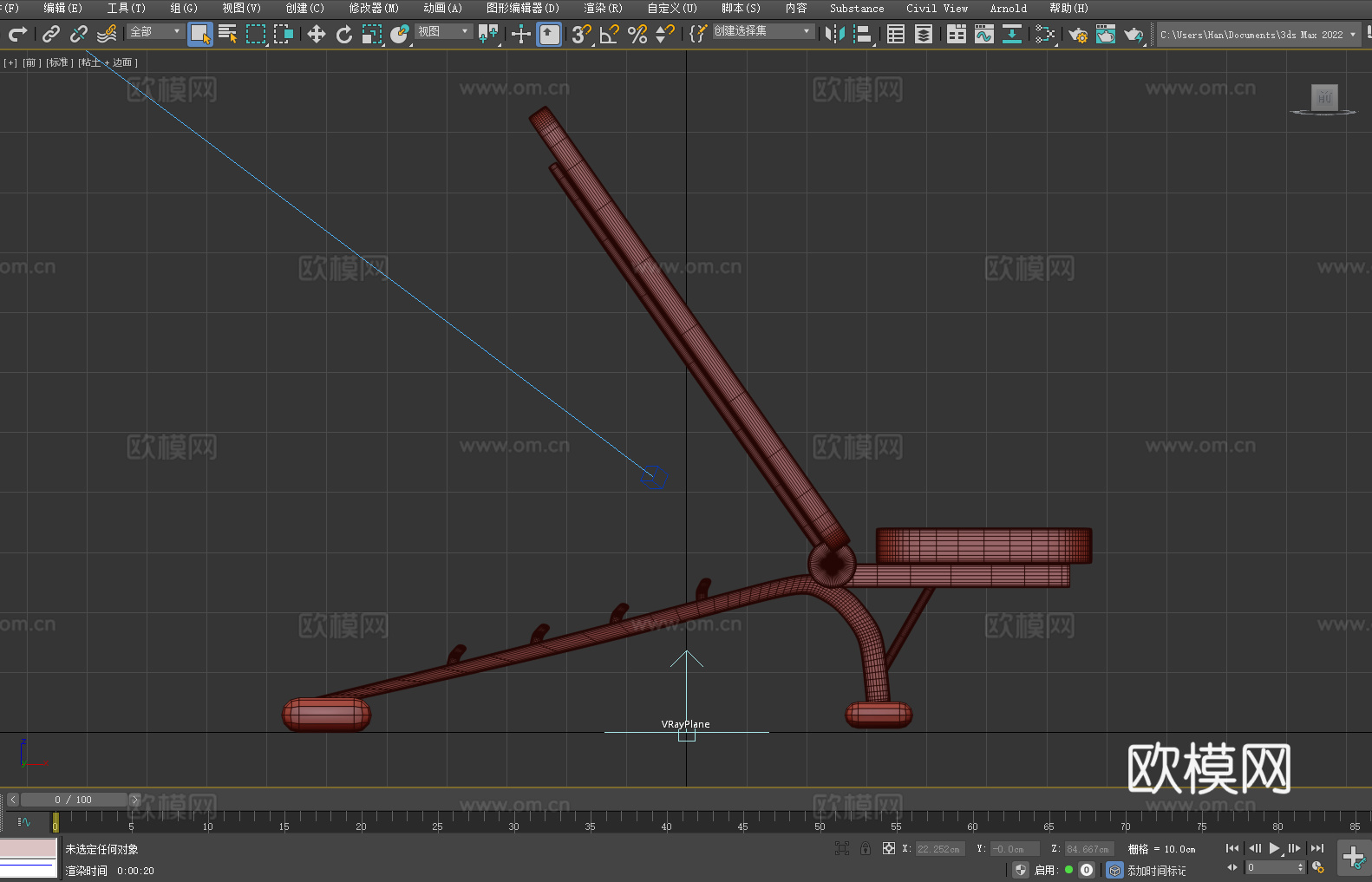1372x882 pixels.
Task: Open Render Setup teapot-gear icon
Action: [1078, 34]
